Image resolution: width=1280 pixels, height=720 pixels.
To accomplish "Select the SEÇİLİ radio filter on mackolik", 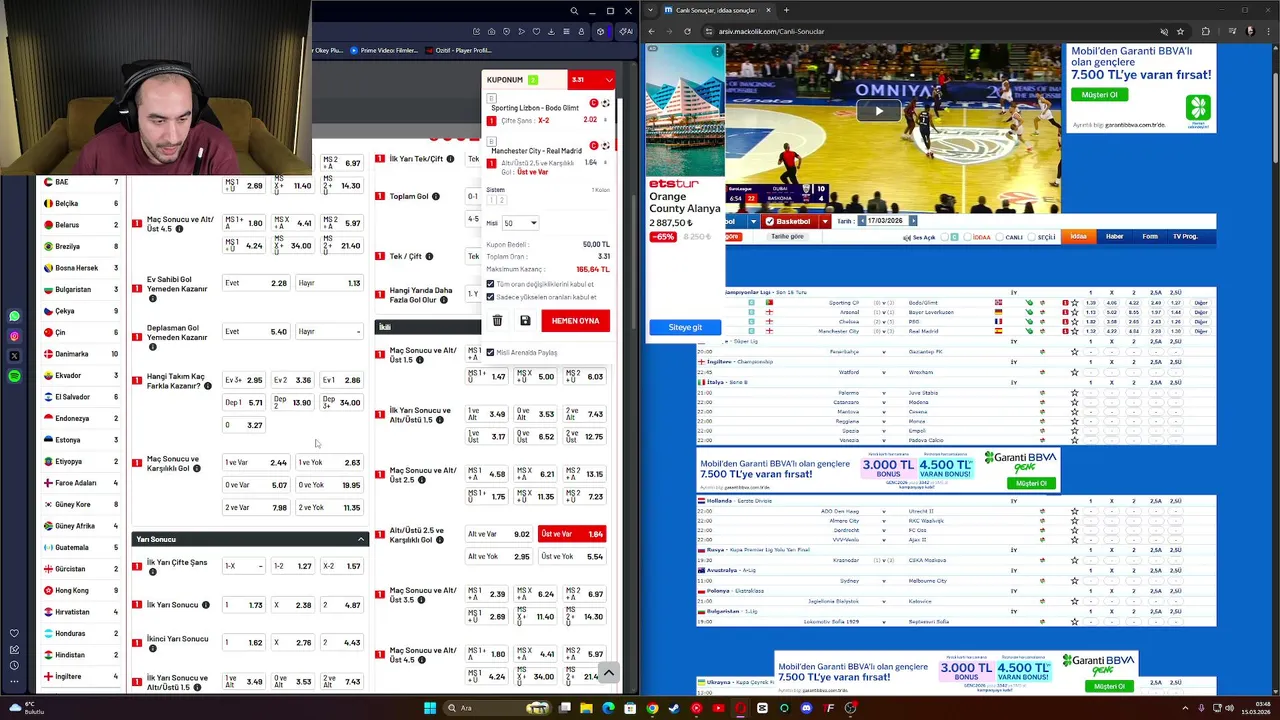I will (x=1032, y=237).
